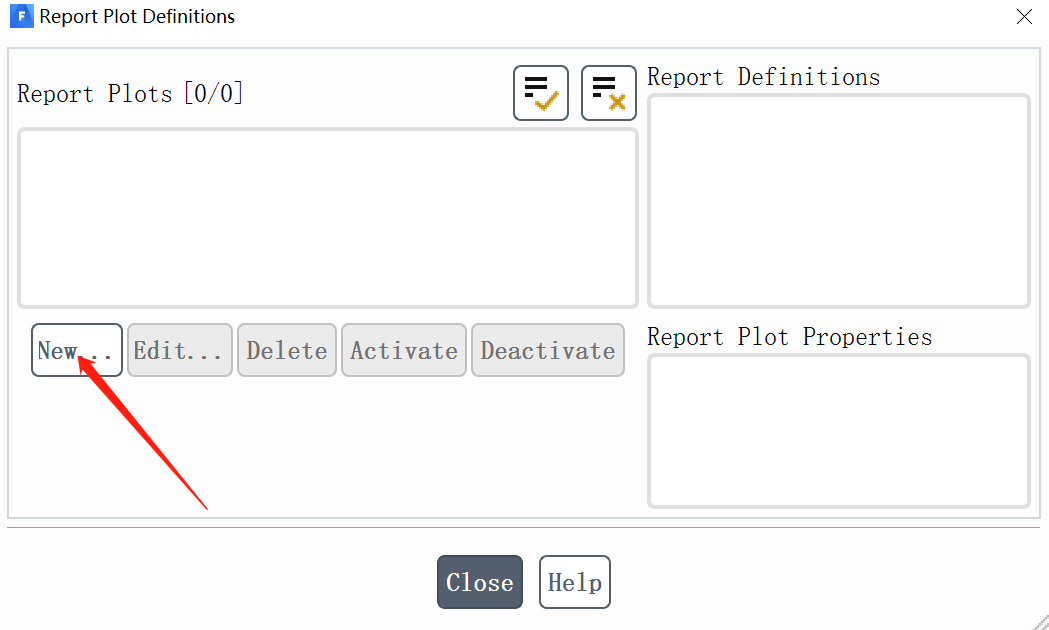The image size is (1049, 630).
Task: Open the Edit... report plot button
Action: click(x=180, y=350)
